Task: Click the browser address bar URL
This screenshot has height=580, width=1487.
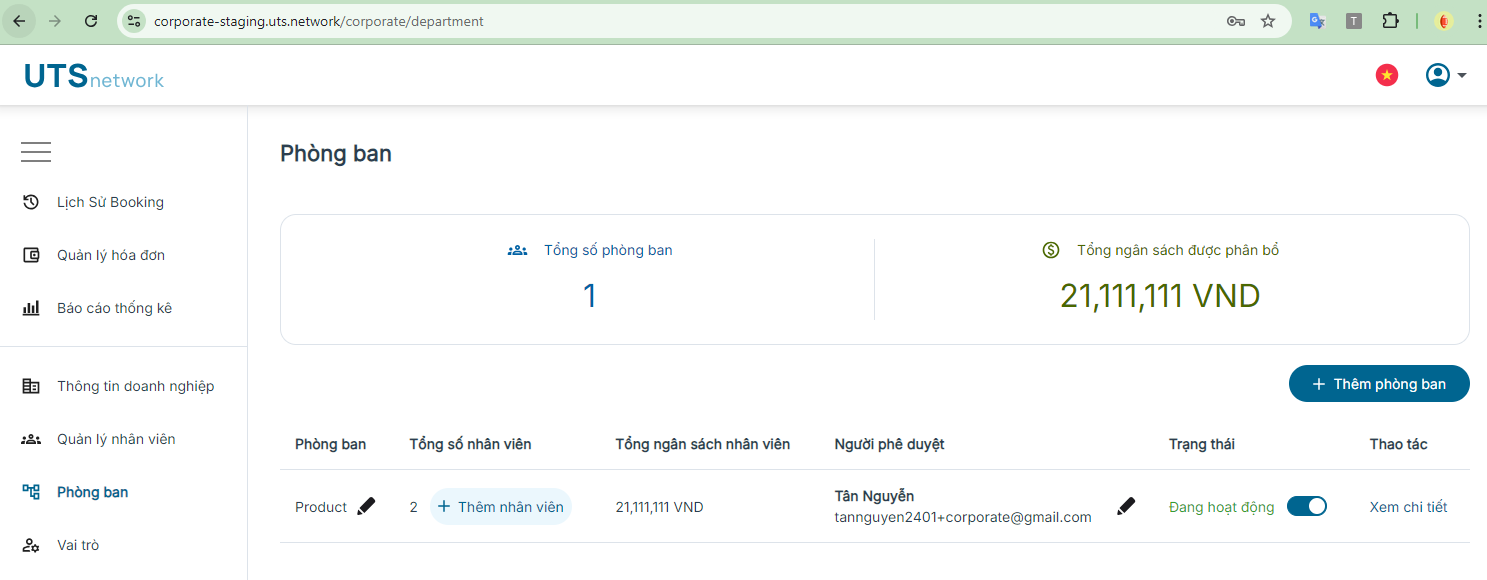Action: point(319,21)
